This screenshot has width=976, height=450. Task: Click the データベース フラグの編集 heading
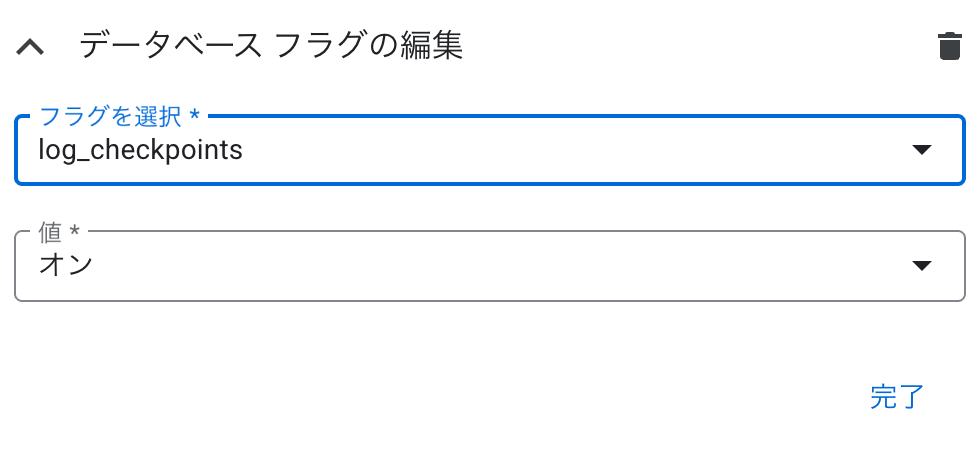[x=271, y=46]
